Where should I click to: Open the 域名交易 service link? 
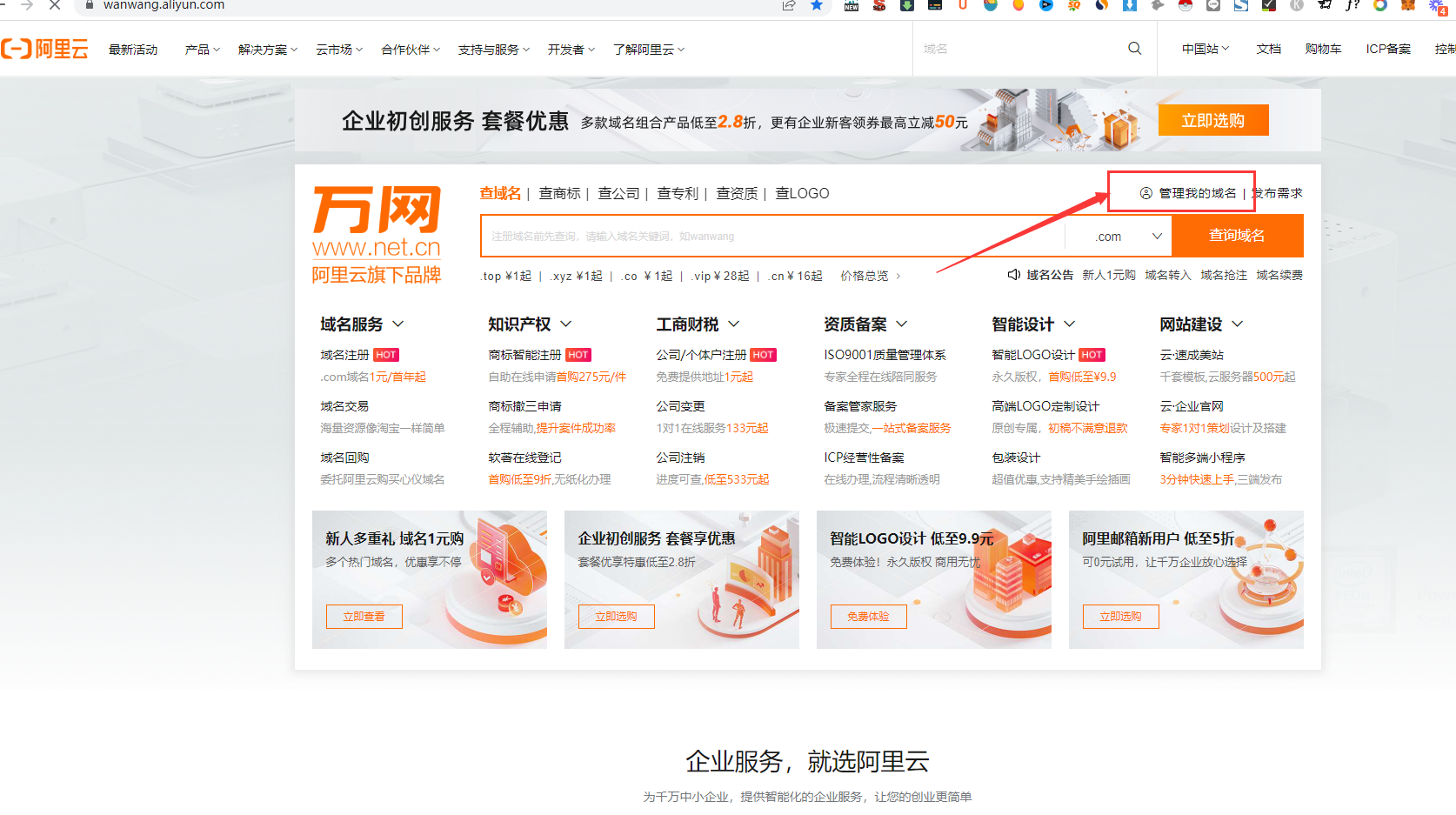pos(344,406)
